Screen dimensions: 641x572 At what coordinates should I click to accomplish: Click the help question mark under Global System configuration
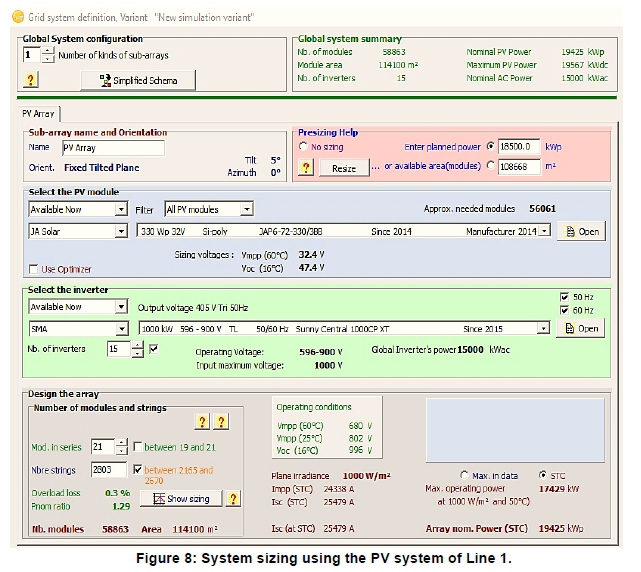31,80
